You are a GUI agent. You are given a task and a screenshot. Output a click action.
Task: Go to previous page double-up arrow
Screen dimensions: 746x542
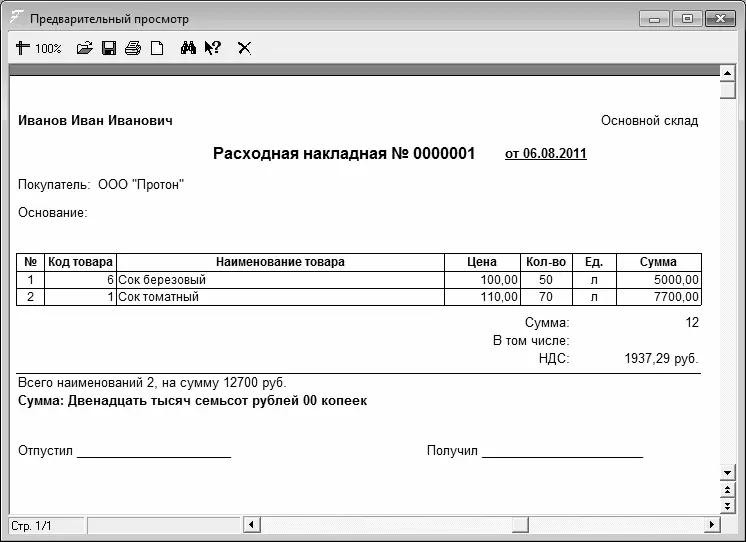point(728,489)
